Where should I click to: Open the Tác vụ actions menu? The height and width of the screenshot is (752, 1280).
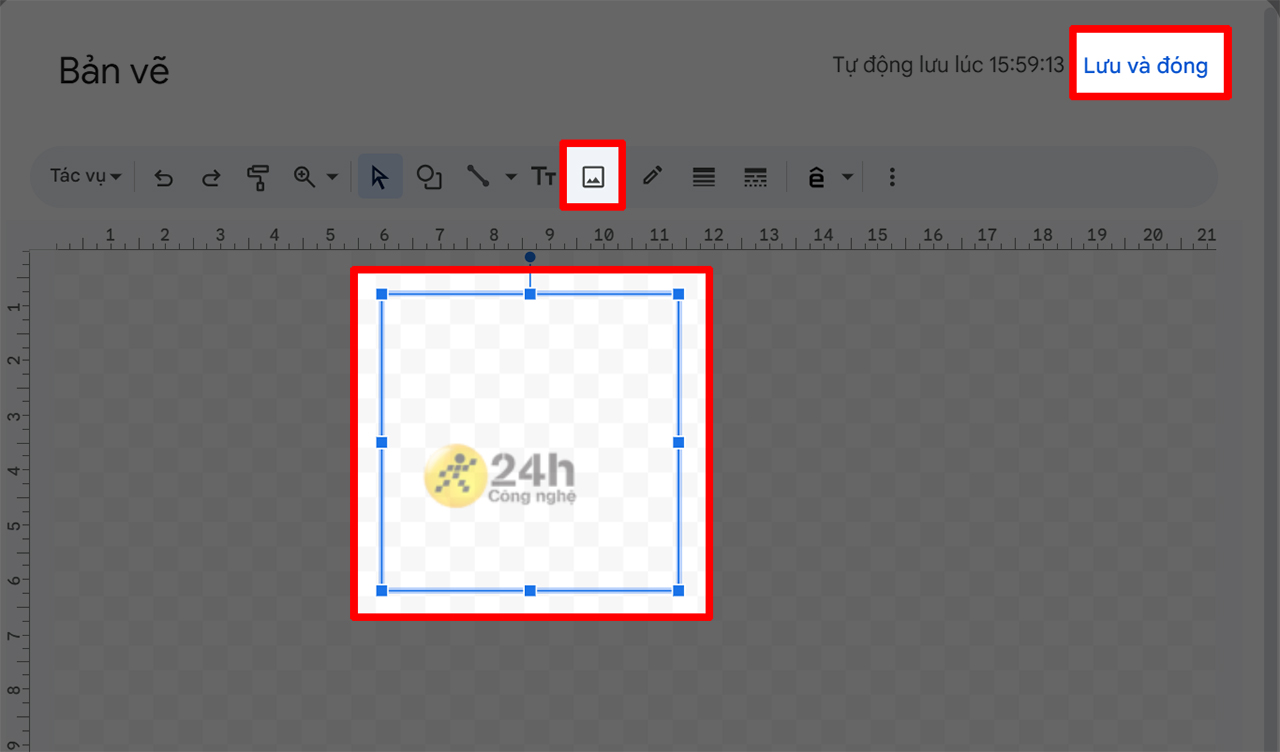click(86, 176)
